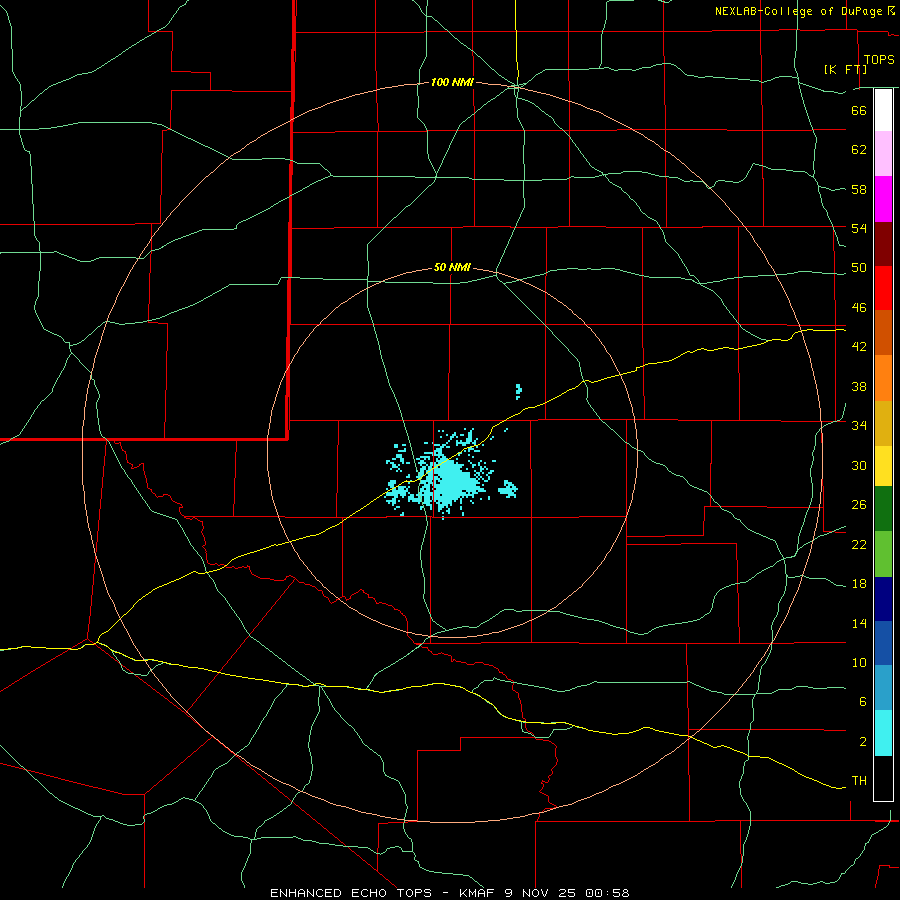Viewport: 900px width, 900px height.
Task: Click the 18 legend scale value
Action: pos(859,584)
